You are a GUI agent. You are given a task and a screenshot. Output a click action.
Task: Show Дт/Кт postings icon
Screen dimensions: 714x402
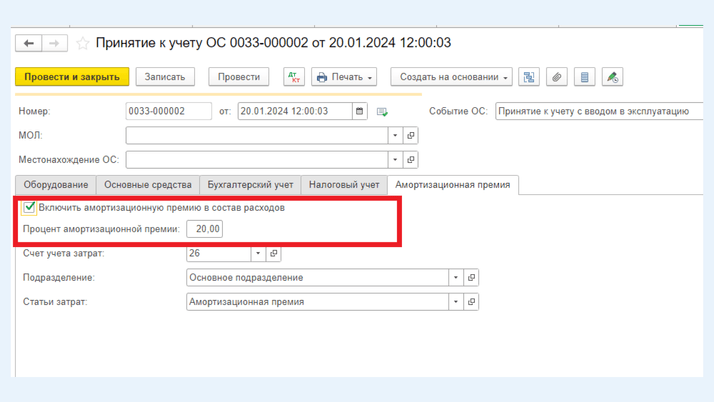(x=294, y=77)
